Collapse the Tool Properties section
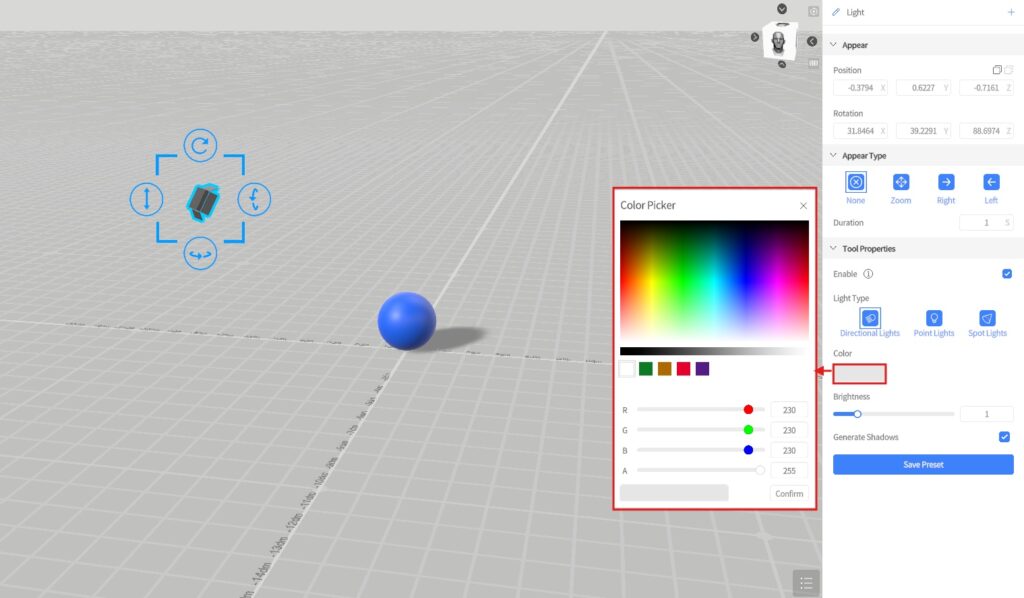The image size is (1024, 598). 834,249
